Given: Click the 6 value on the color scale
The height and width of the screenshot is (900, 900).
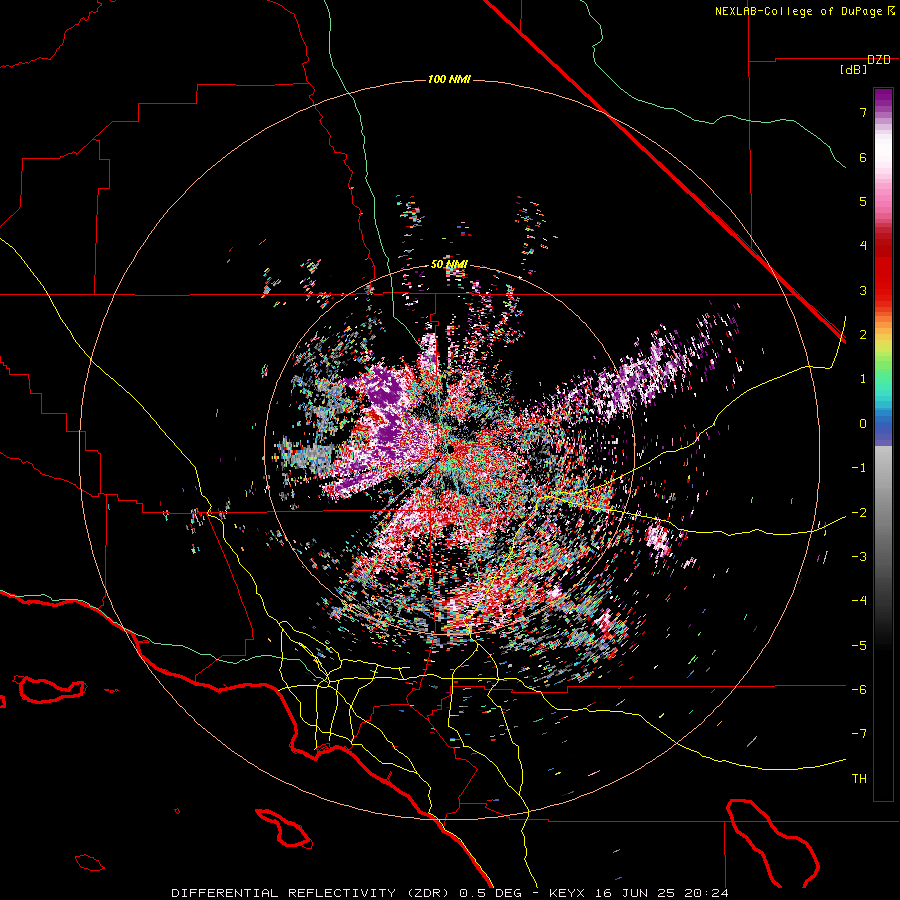Looking at the screenshot, I should click(863, 157).
